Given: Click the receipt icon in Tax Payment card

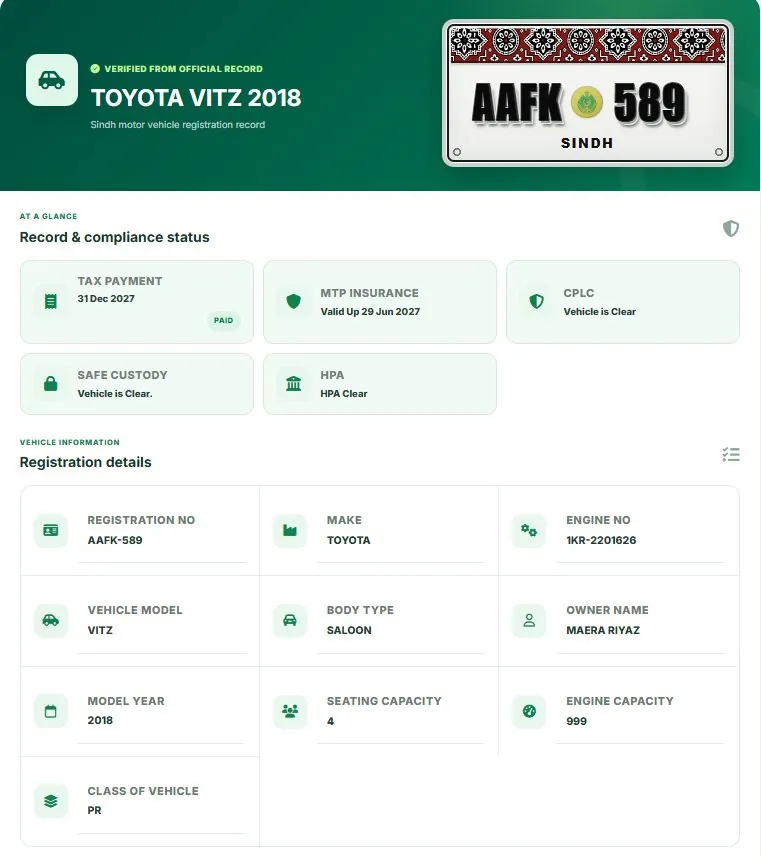Looking at the screenshot, I should tap(51, 301).
